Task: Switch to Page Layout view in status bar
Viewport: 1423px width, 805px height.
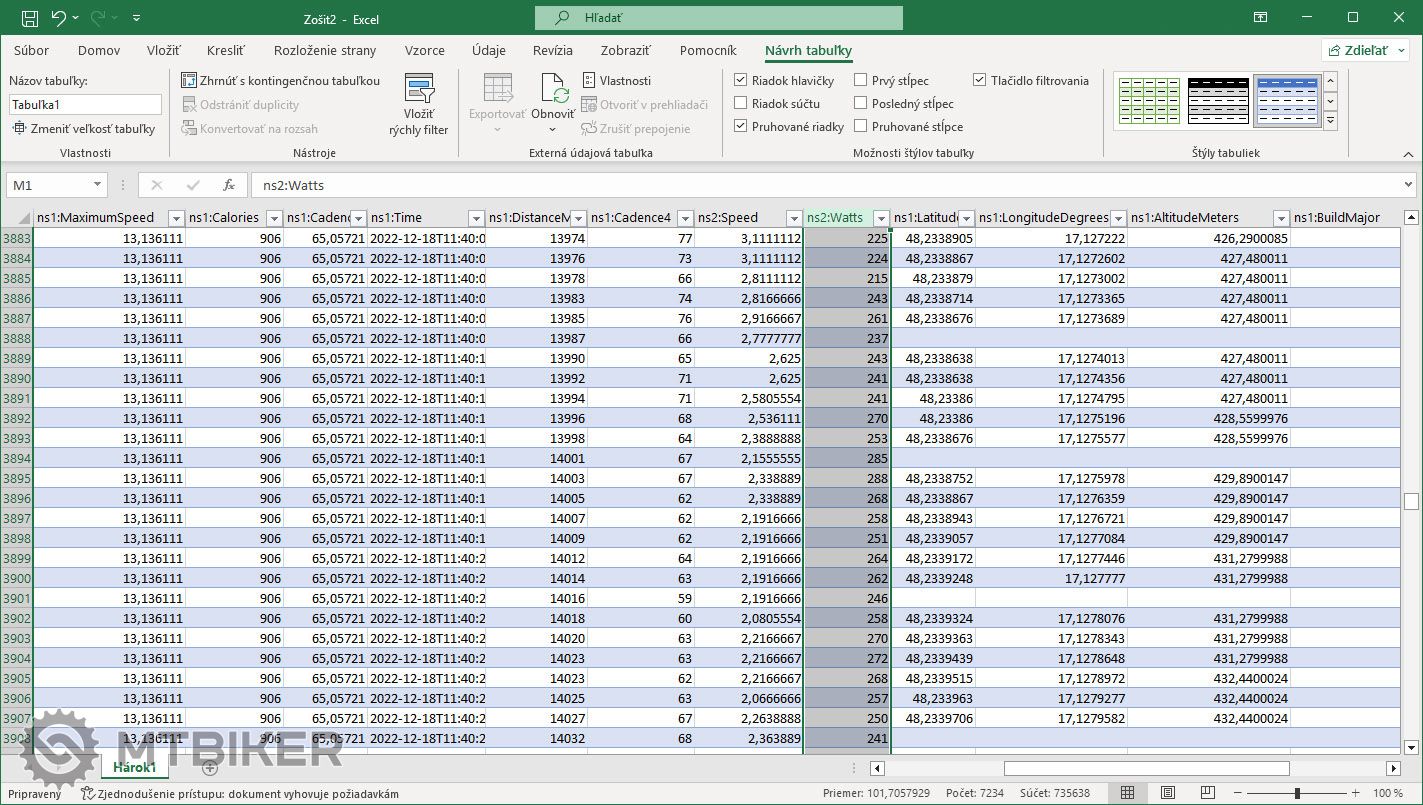Action: [x=1166, y=793]
